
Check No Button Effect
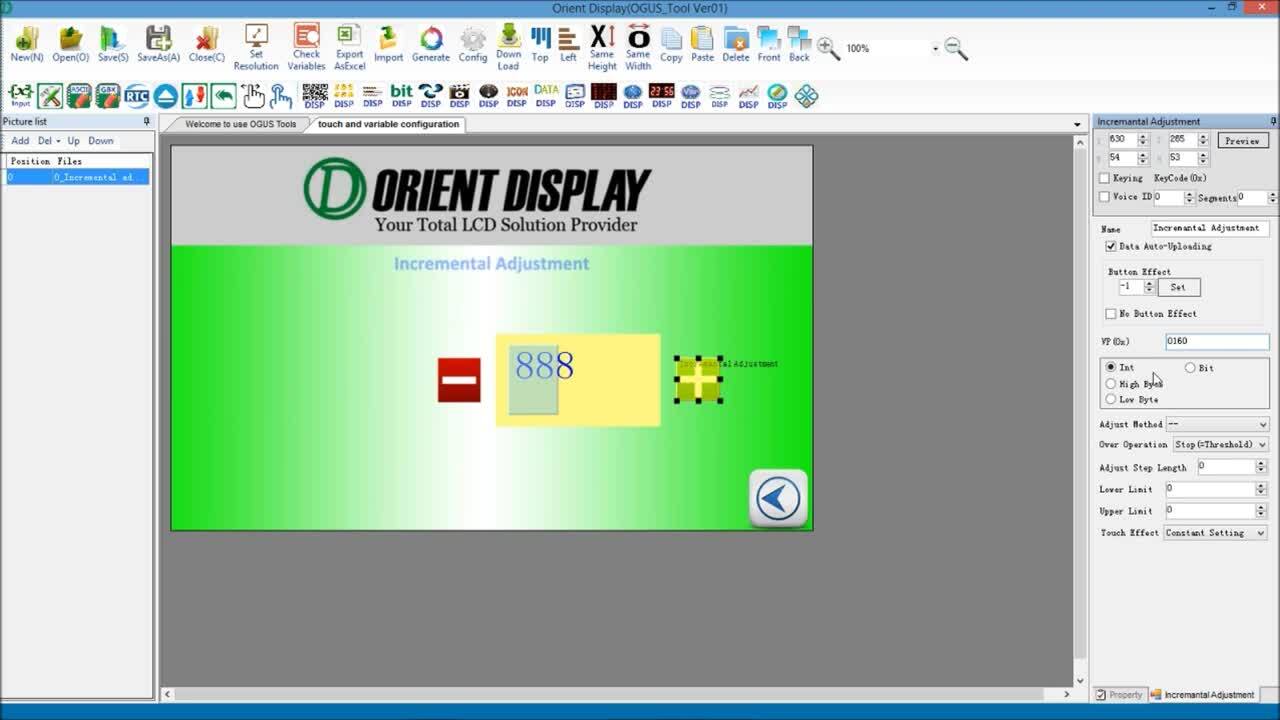pos(1111,314)
